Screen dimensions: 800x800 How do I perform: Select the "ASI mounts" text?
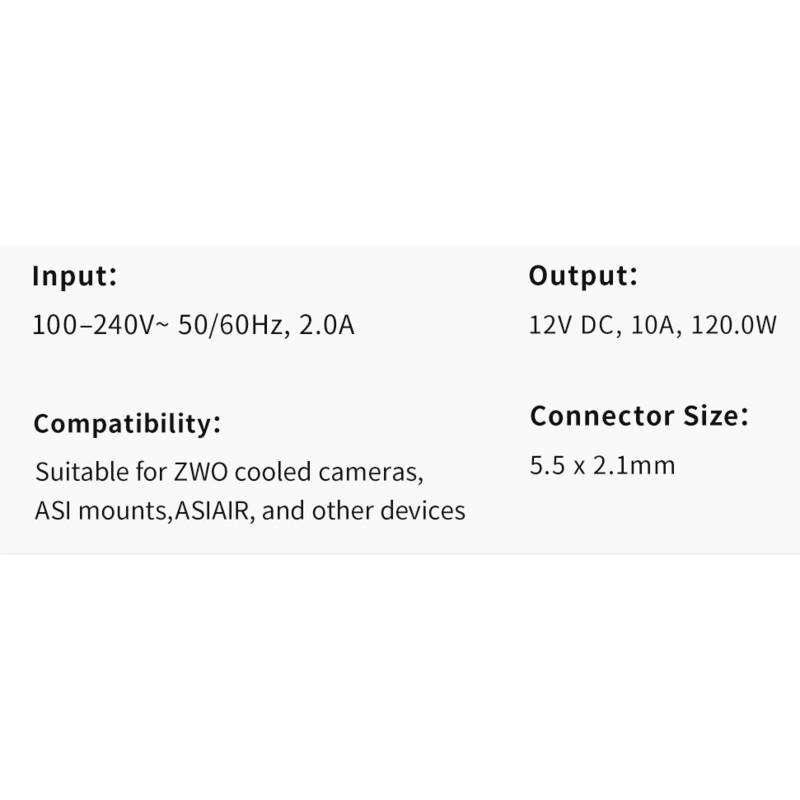(102, 511)
